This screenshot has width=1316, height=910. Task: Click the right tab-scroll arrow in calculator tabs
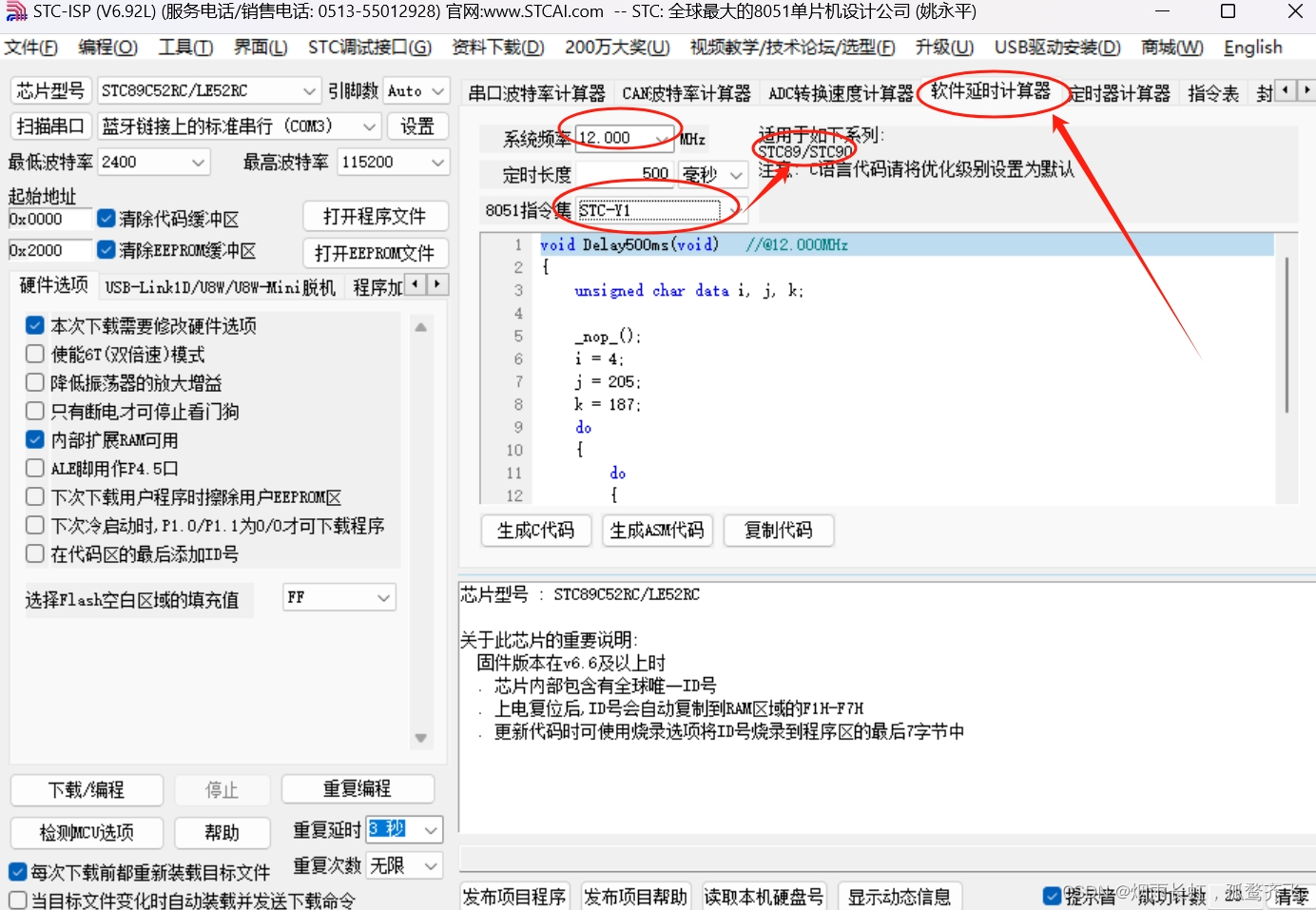click(x=1306, y=90)
